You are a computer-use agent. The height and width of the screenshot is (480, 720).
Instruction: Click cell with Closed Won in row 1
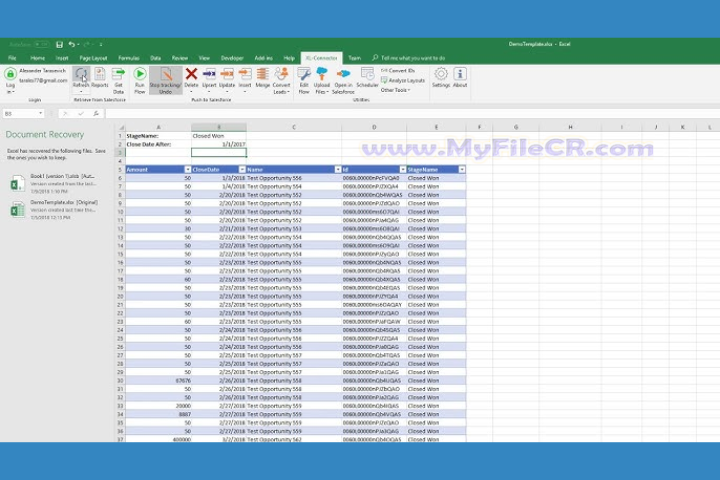[x=219, y=136]
